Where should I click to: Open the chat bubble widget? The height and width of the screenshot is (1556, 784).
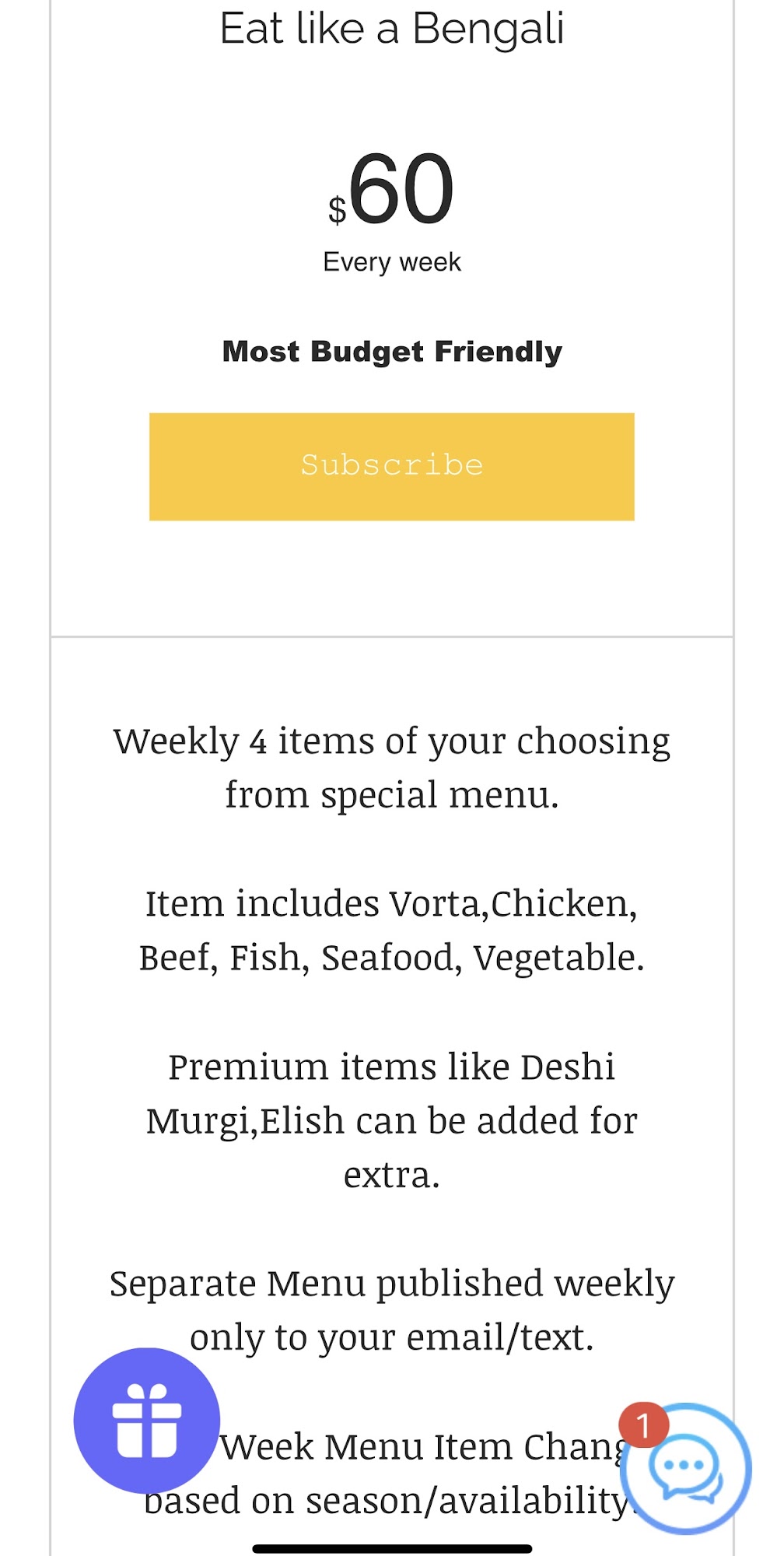pos(686,1469)
